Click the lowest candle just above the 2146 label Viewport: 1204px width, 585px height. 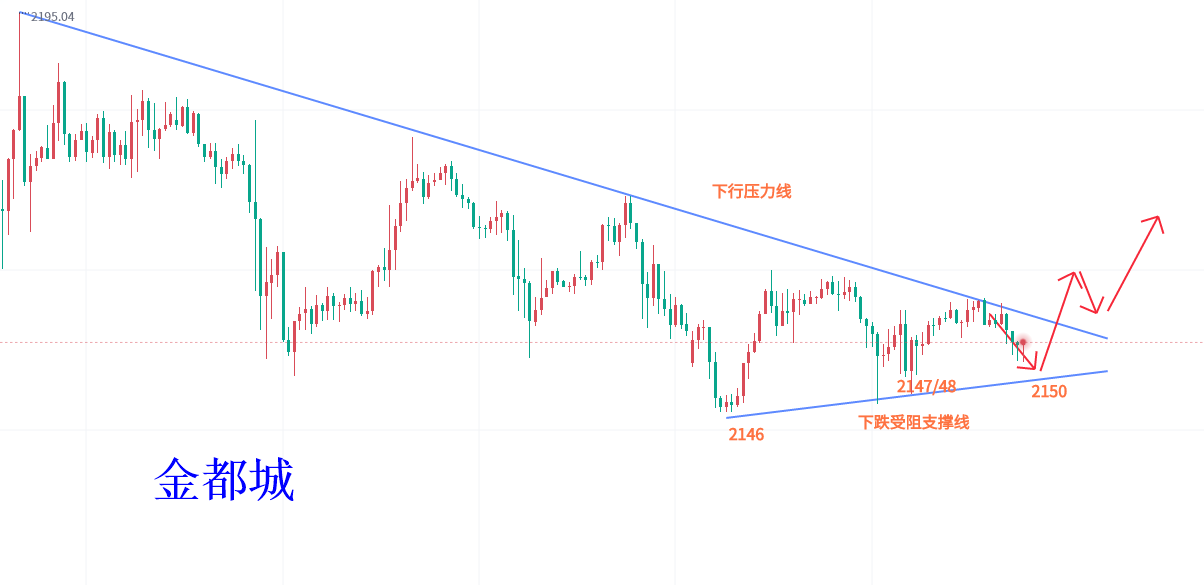point(728,403)
